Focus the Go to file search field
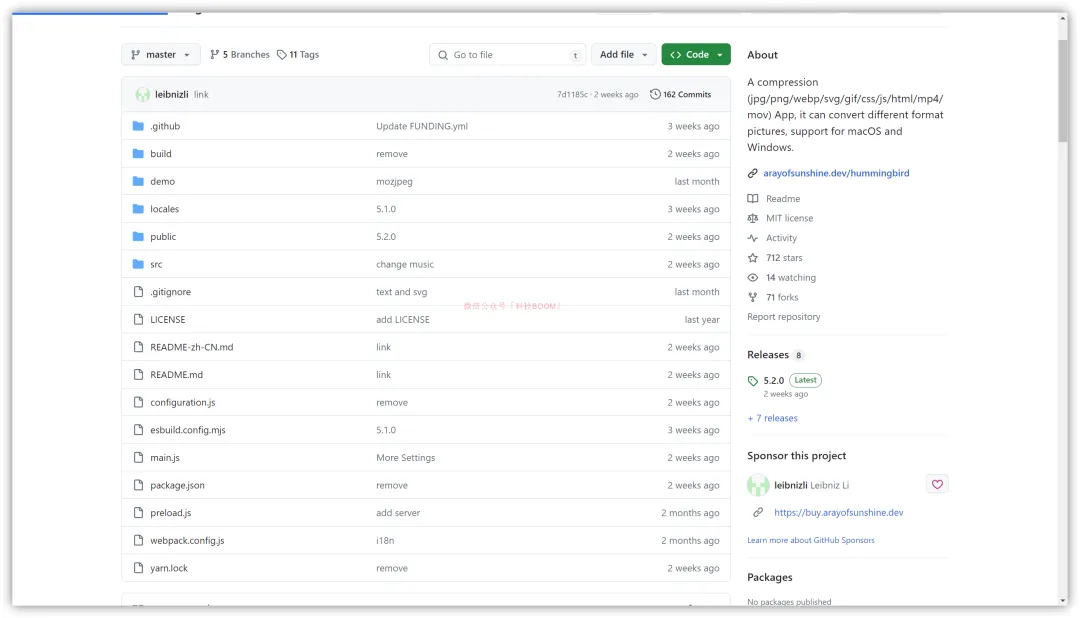This screenshot has width=1080, height=618. tap(508, 55)
